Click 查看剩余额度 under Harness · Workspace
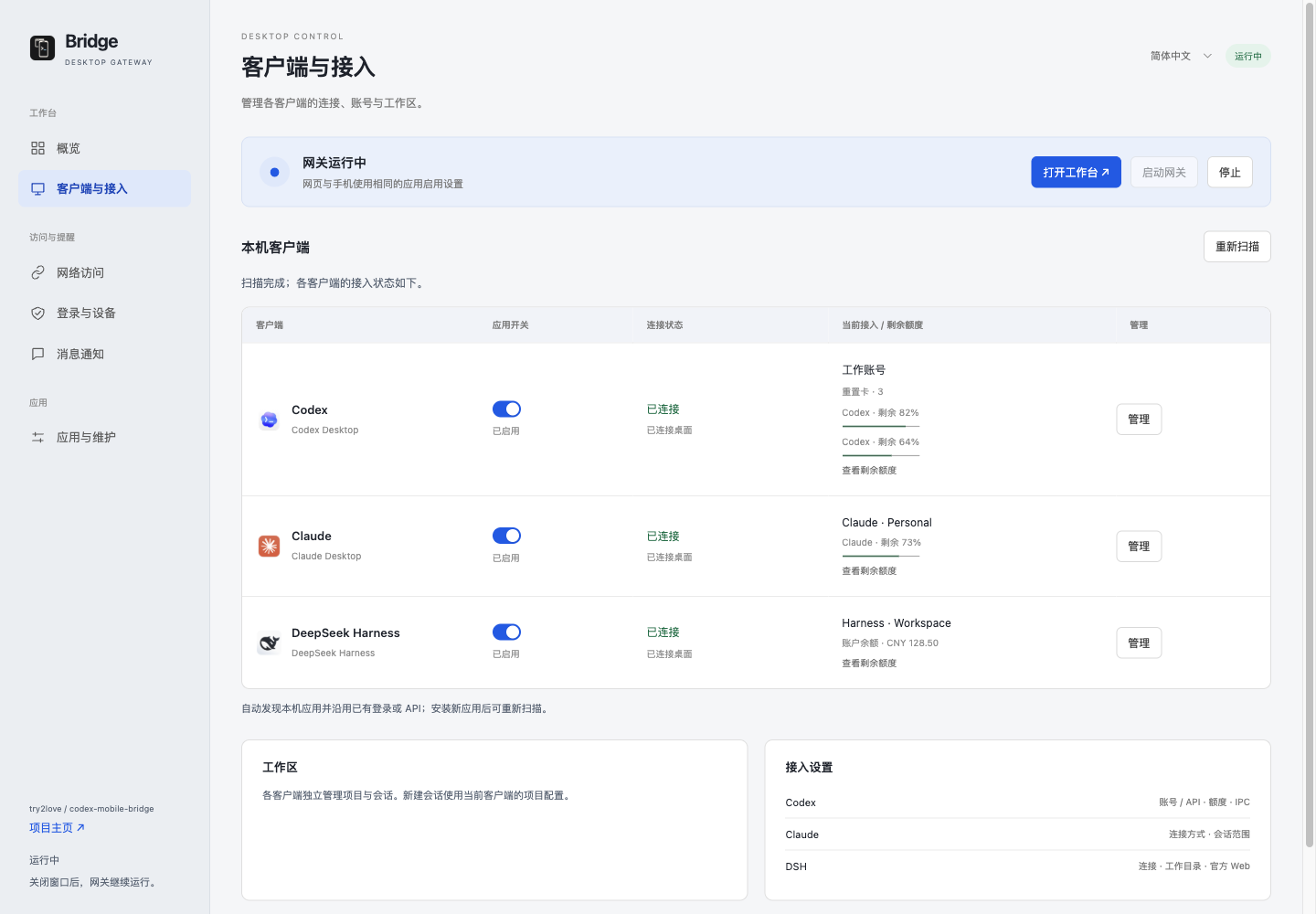 [x=869, y=664]
